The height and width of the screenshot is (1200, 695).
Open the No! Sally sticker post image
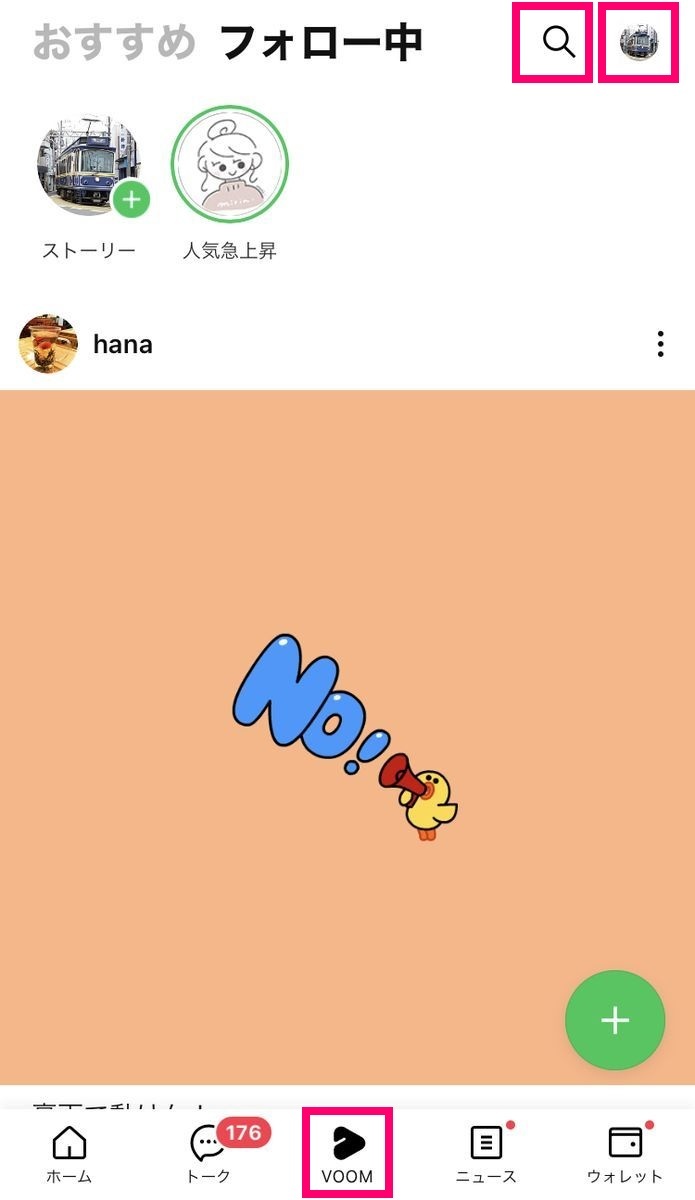pyautogui.click(x=347, y=737)
